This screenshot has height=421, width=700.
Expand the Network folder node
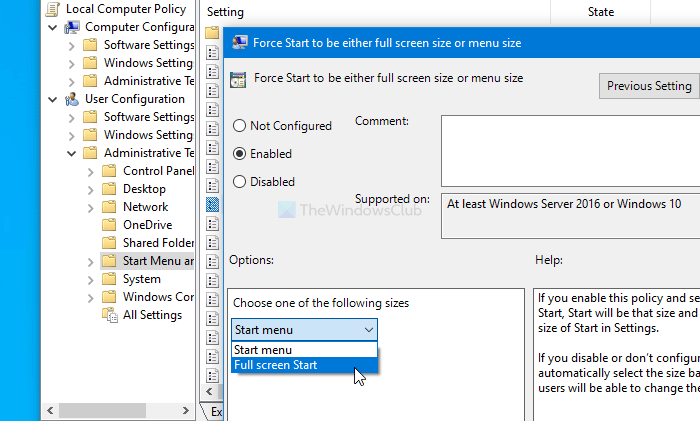(89, 207)
